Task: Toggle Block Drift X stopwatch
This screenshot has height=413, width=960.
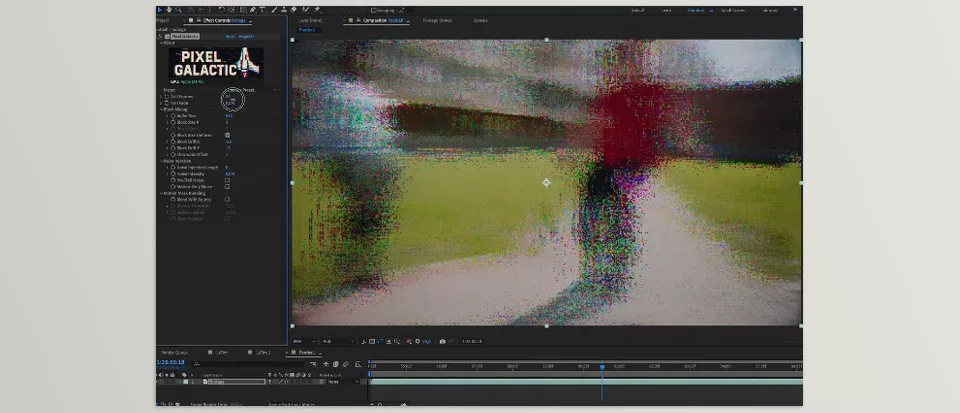Action: point(173,141)
